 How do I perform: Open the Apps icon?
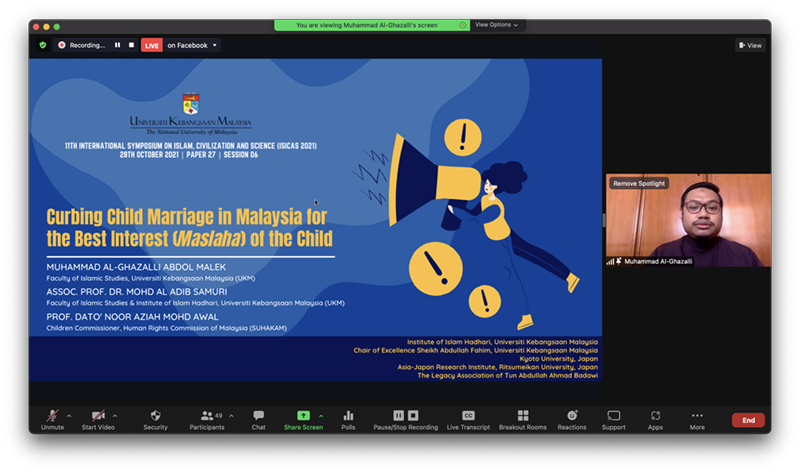[655, 417]
